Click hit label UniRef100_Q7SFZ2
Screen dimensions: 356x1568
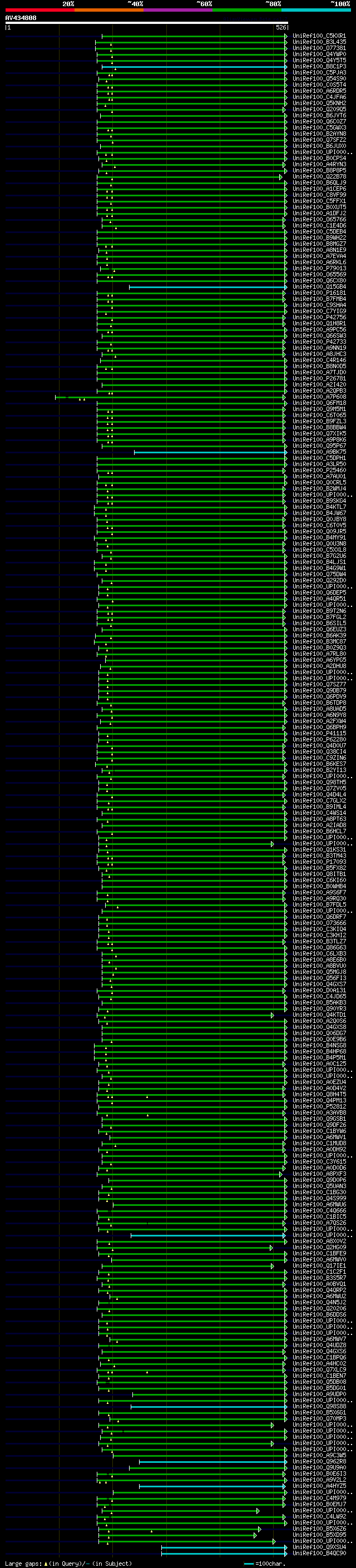pos(319,140)
